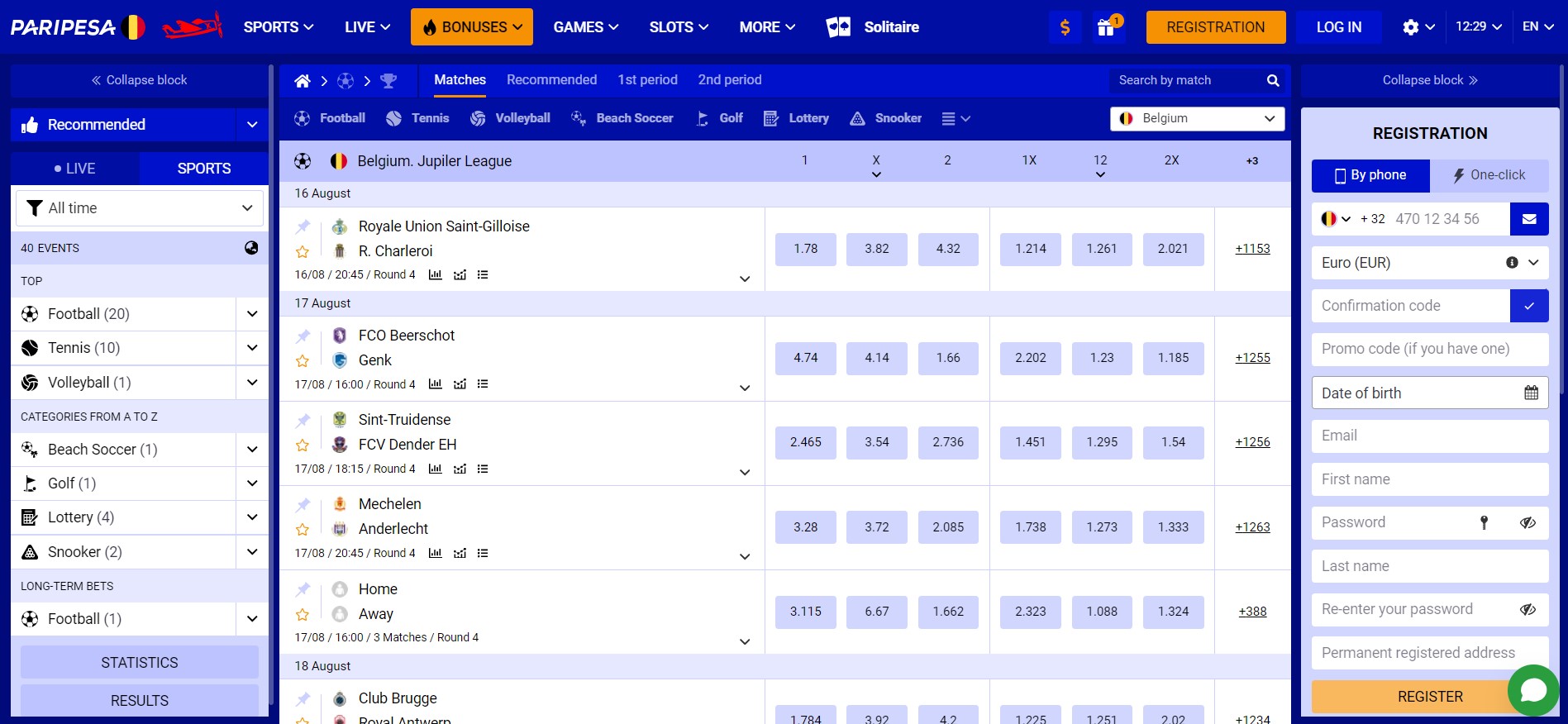The width and height of the screenshot is (1568, 724).
Task: Open the date of birth calendar icon
Action: pyautogui.click(x=1532, y=393)
